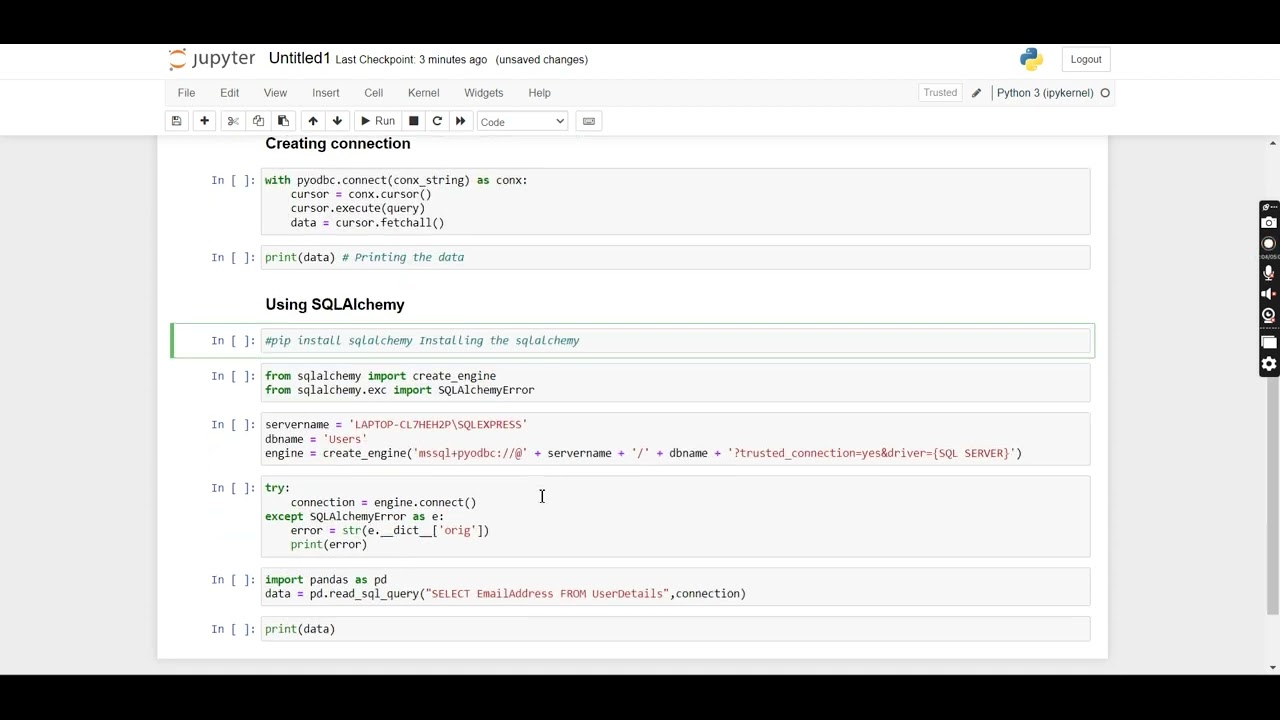Insert a new cell below

[204, 121]
